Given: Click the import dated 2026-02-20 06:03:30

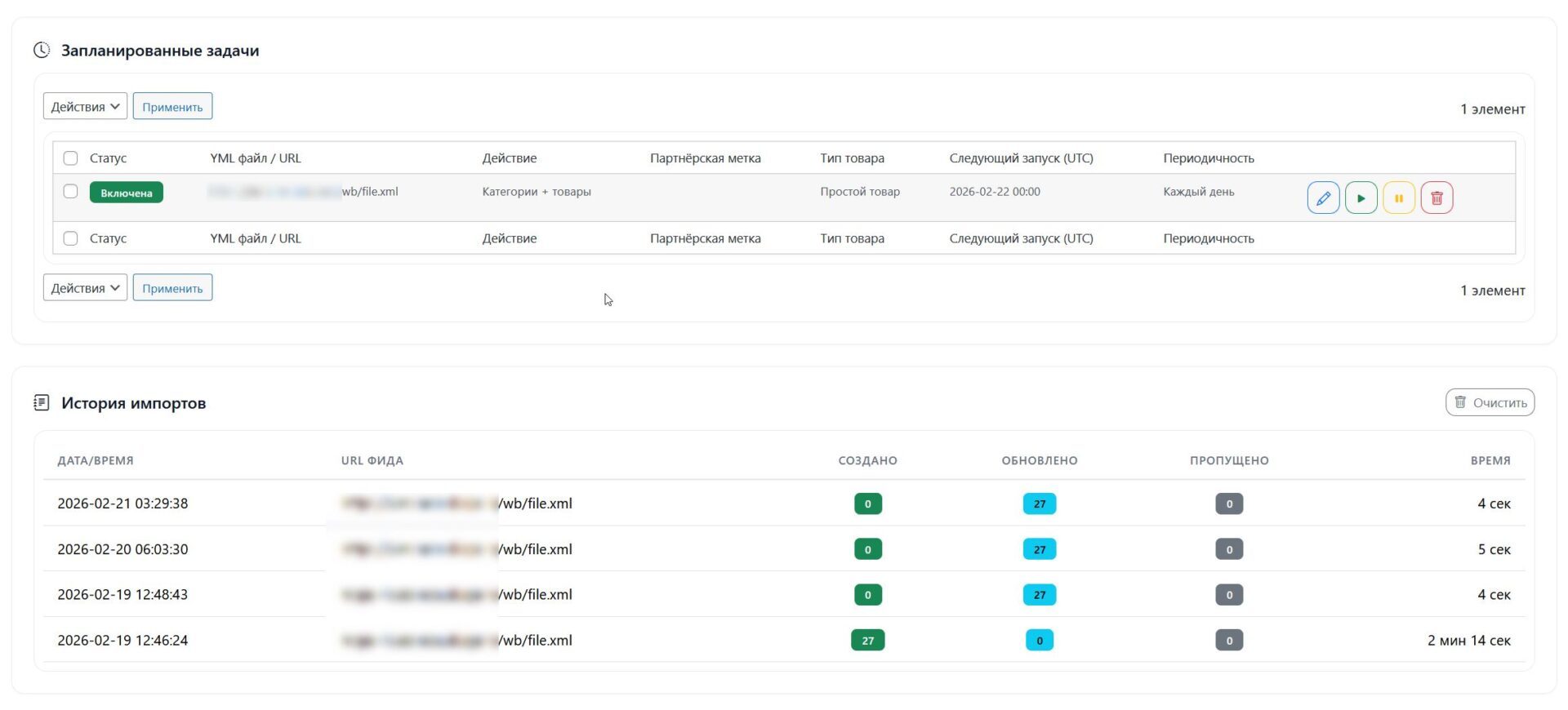Looking at the screenshot, I should pos(122,549).
